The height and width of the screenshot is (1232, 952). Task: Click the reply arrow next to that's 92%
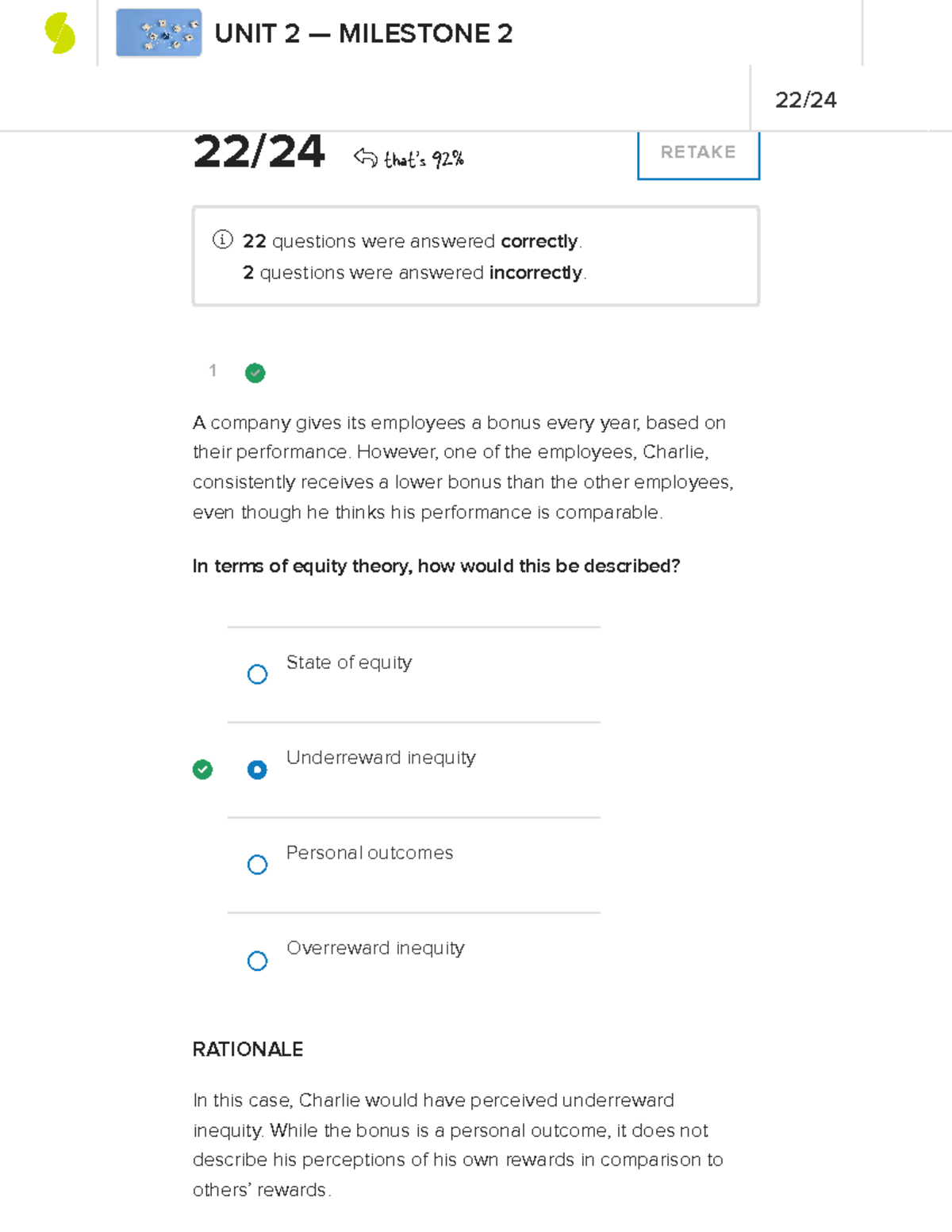(x=365, y=157)
